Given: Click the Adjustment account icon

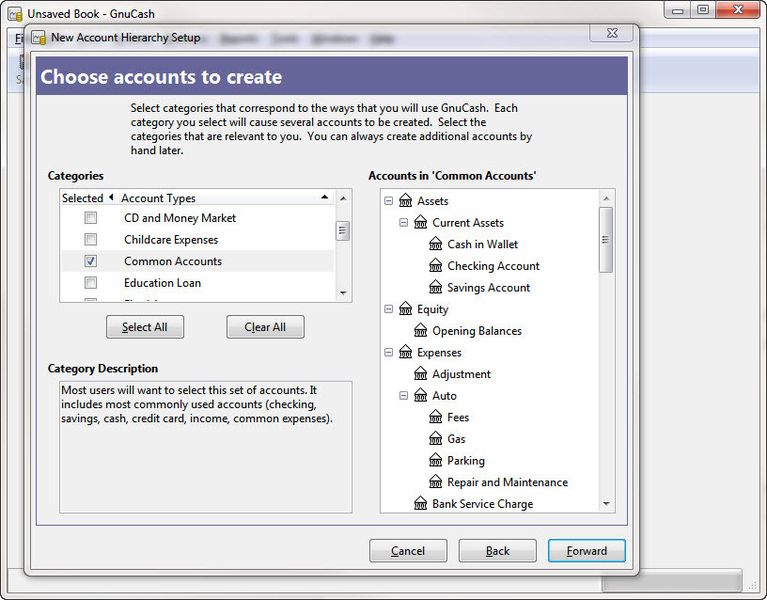Looking at the screenshot, I should 421,374.
